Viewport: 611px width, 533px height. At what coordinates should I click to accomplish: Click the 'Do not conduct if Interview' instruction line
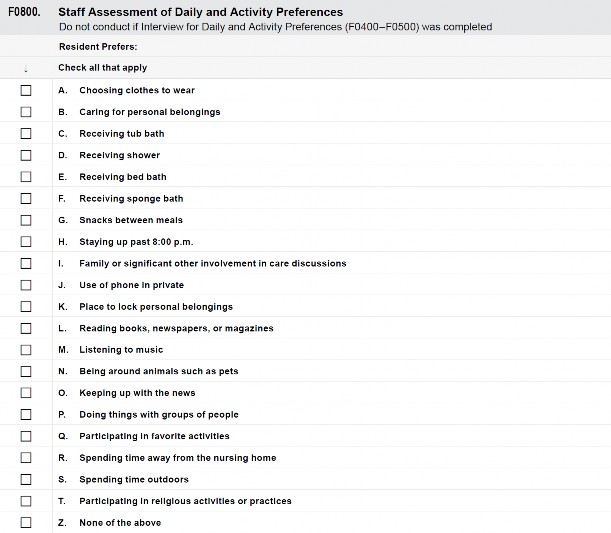(275, 27)
